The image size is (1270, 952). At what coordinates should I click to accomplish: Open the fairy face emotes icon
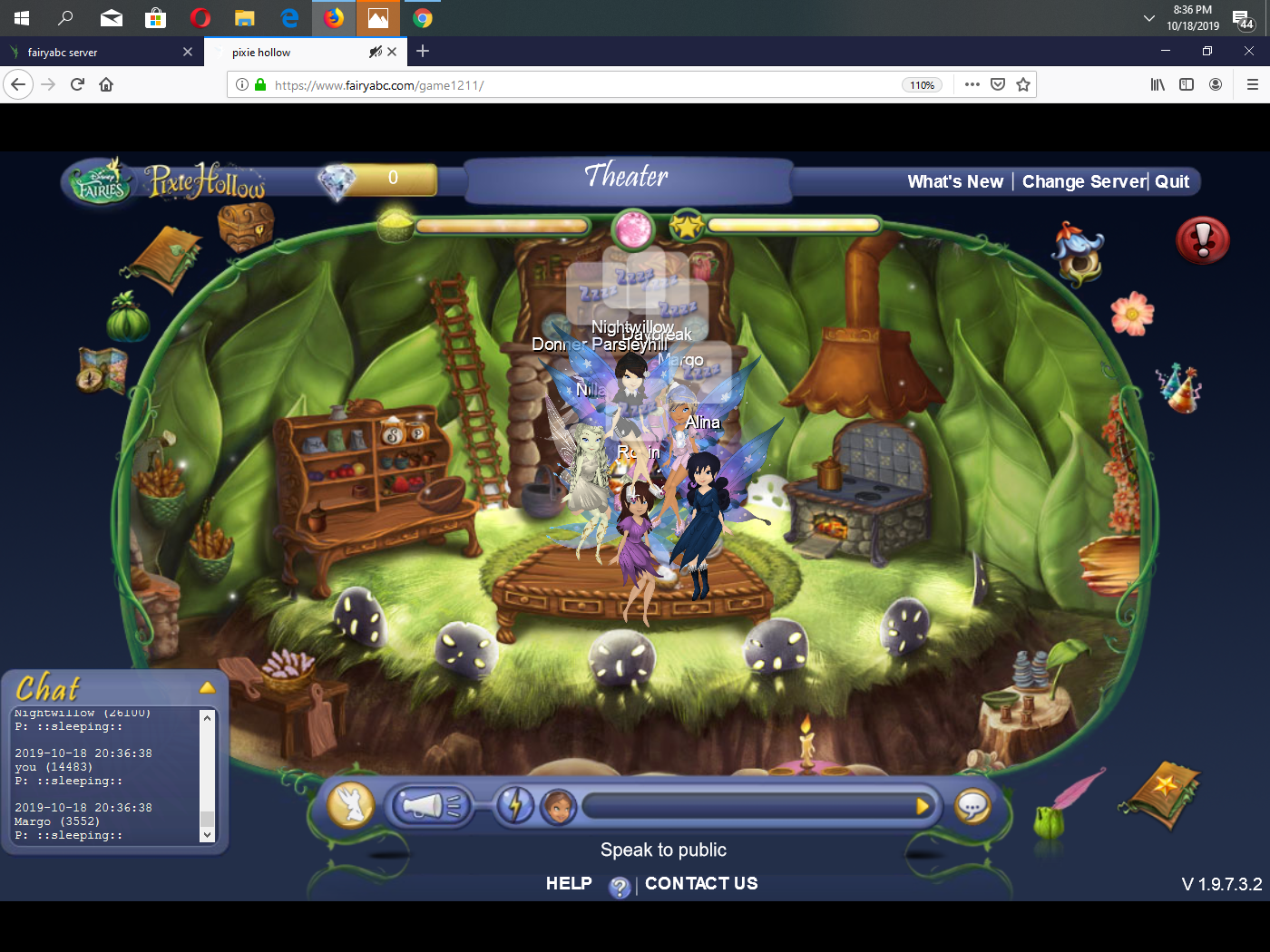tap(558, 805)
